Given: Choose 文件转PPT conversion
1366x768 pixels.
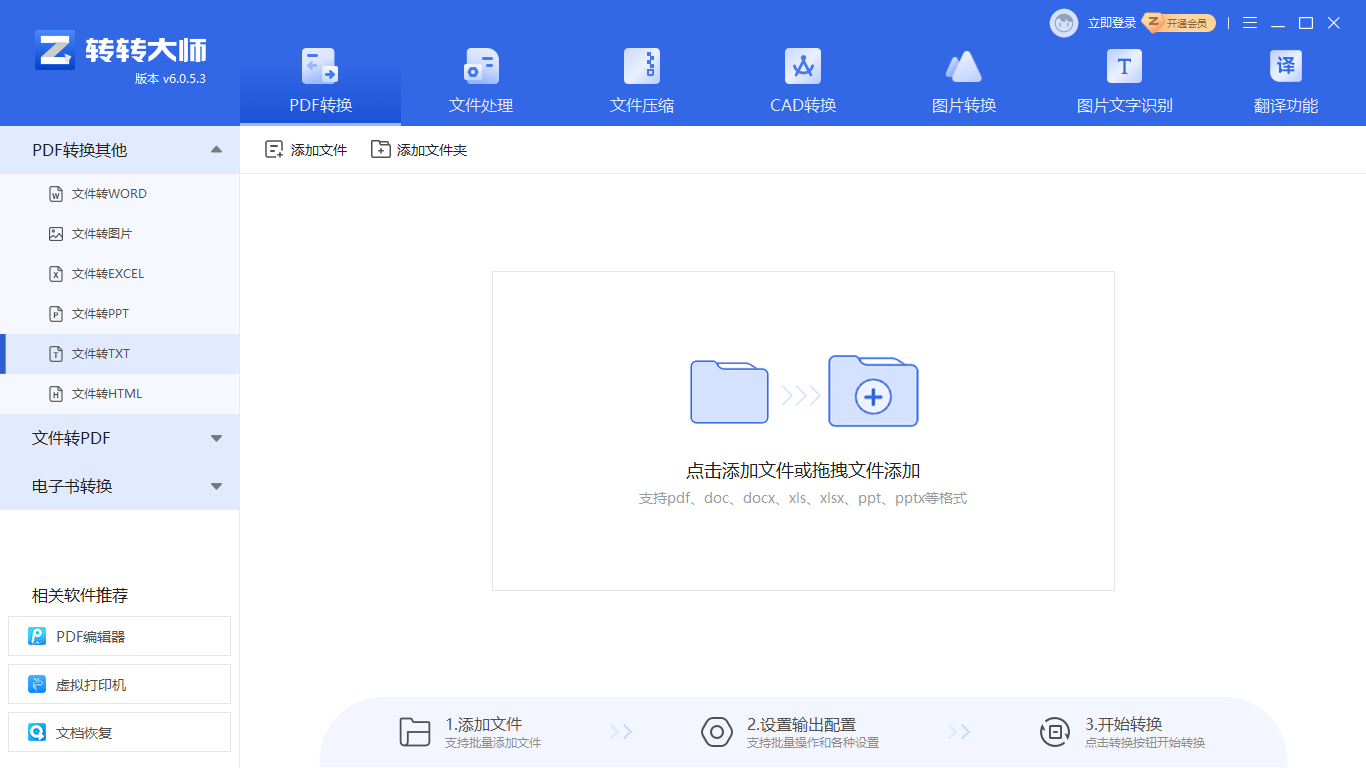Looking at the screenshot, I should tap(120, 314).
